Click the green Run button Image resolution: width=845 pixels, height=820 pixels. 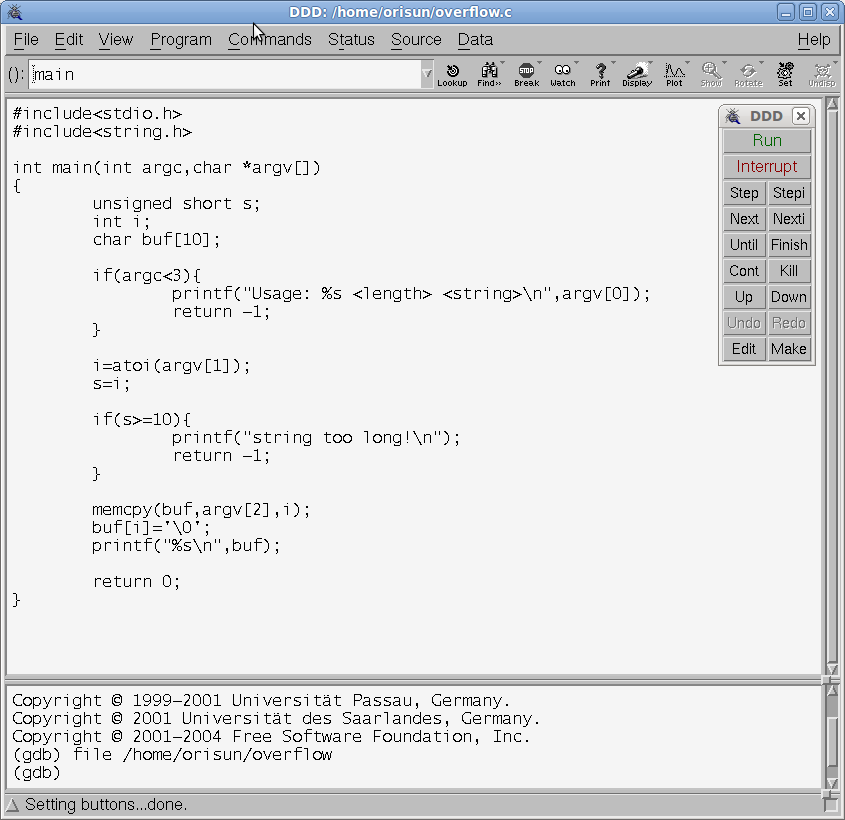pos(767,141)
